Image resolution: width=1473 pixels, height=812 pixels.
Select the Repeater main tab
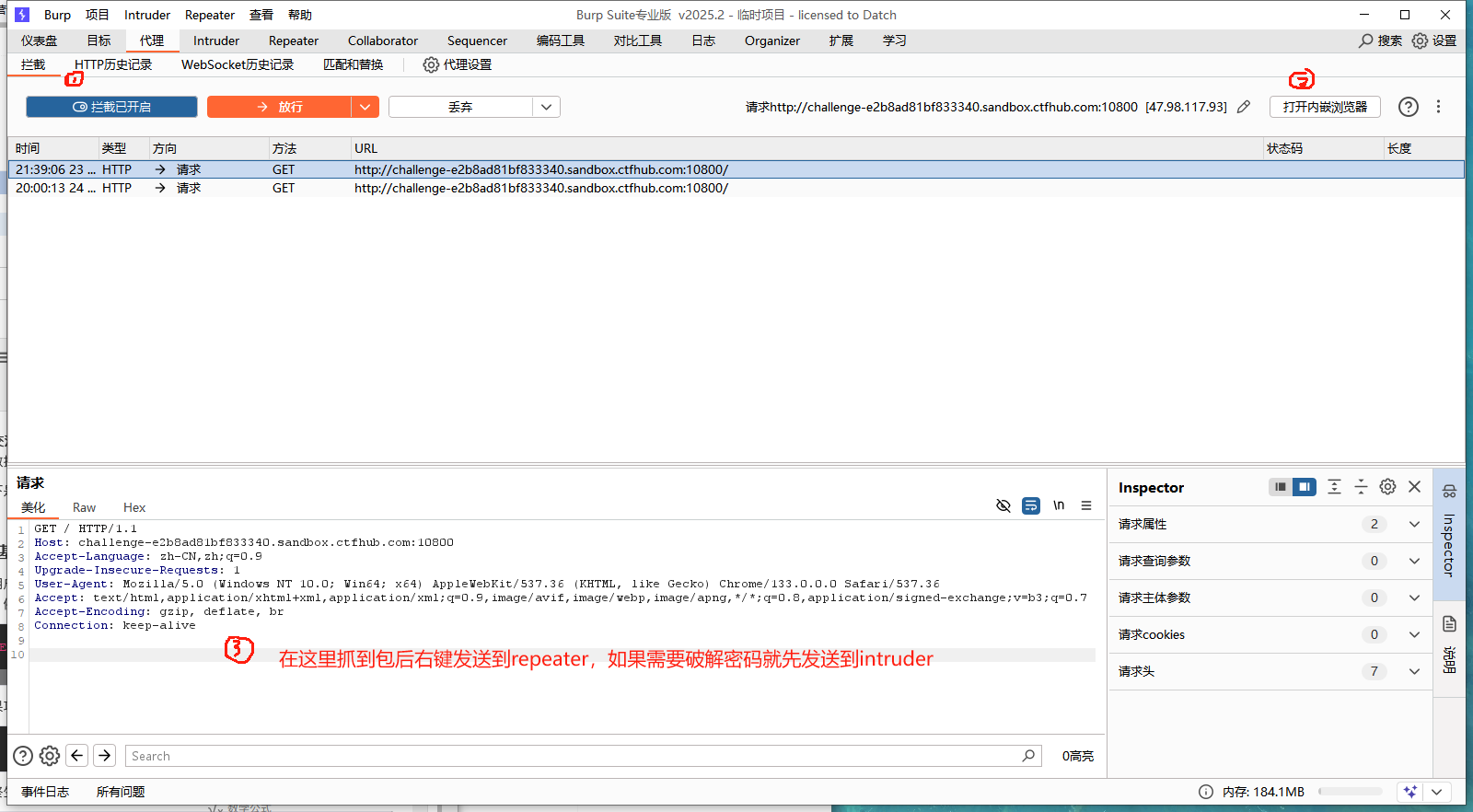tap(294, 41)
